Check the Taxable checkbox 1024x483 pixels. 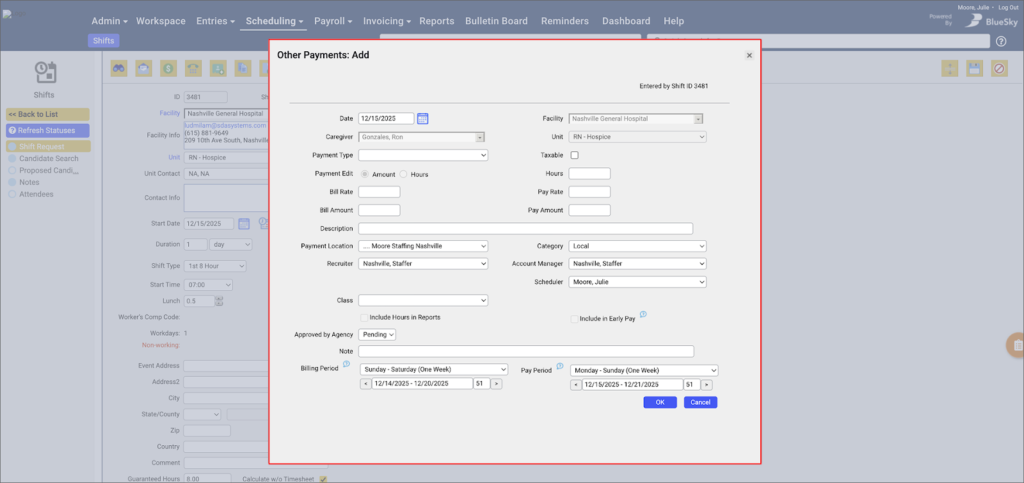[x=574, y=155]
